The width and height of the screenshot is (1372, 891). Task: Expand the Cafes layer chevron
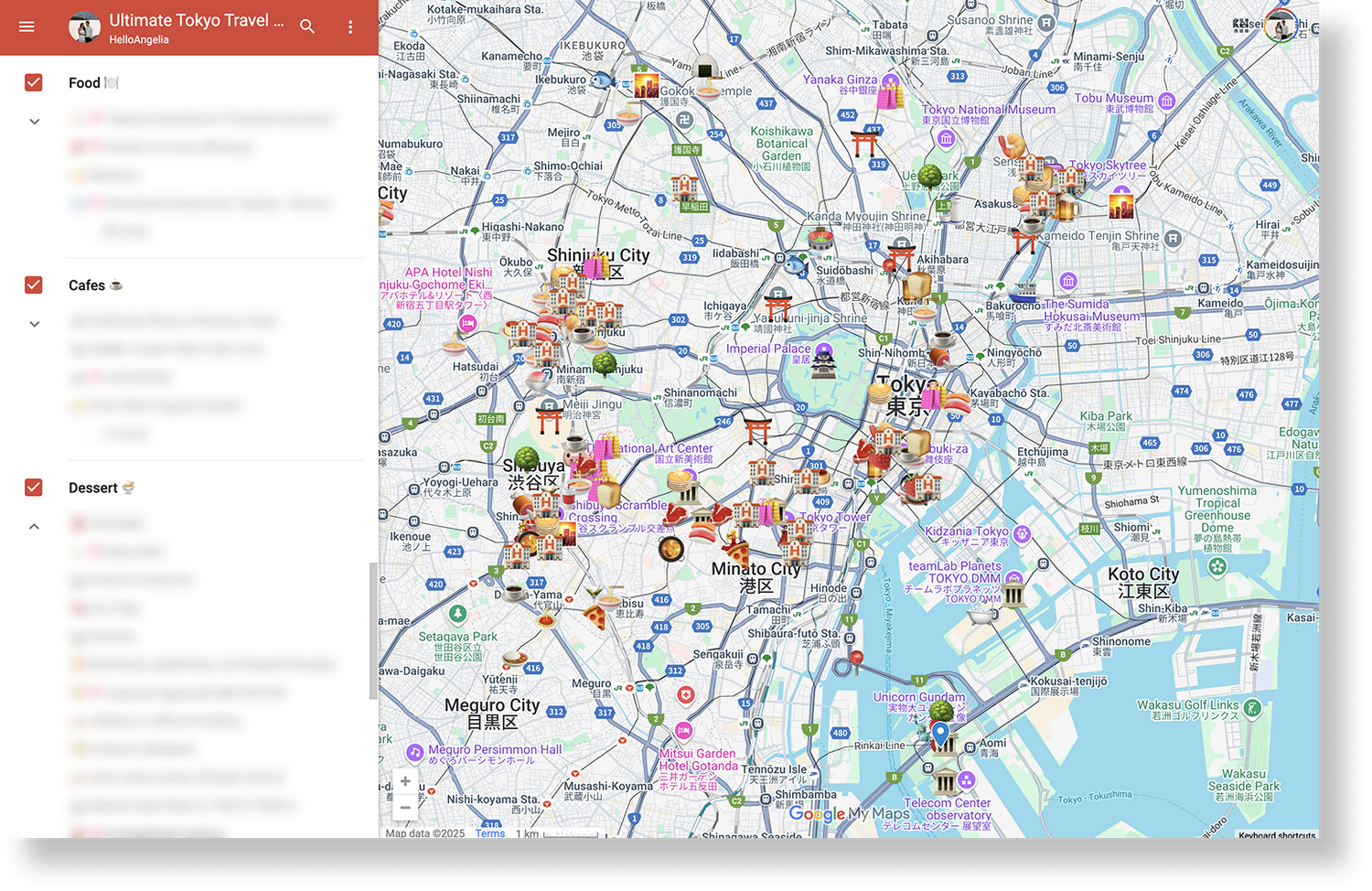[x=35, y=324]
